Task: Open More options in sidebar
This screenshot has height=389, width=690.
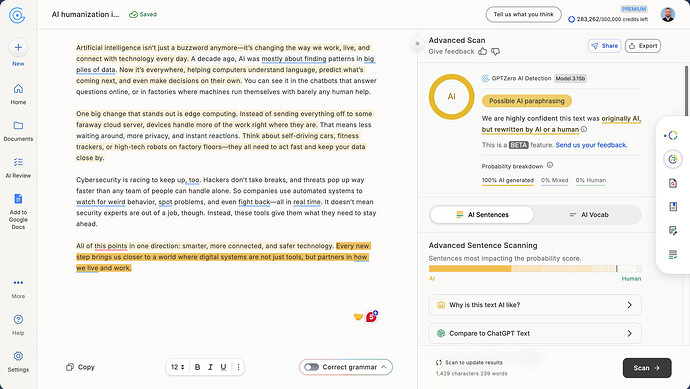Action: [18, 288]
